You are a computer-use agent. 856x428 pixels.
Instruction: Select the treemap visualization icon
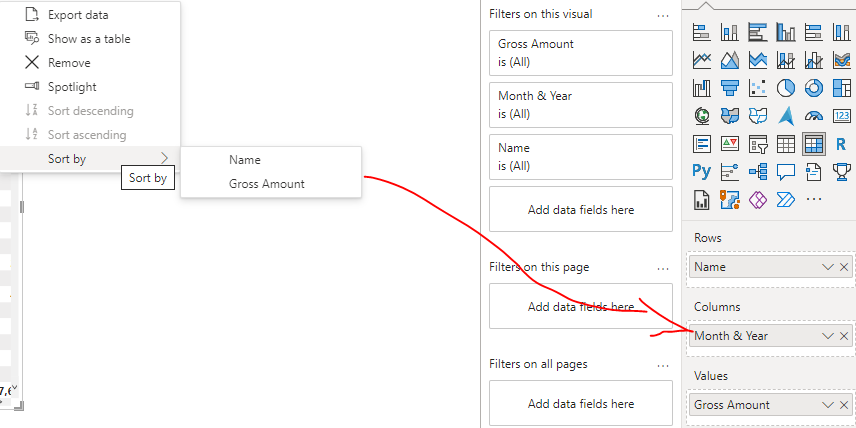coord(841,87)
